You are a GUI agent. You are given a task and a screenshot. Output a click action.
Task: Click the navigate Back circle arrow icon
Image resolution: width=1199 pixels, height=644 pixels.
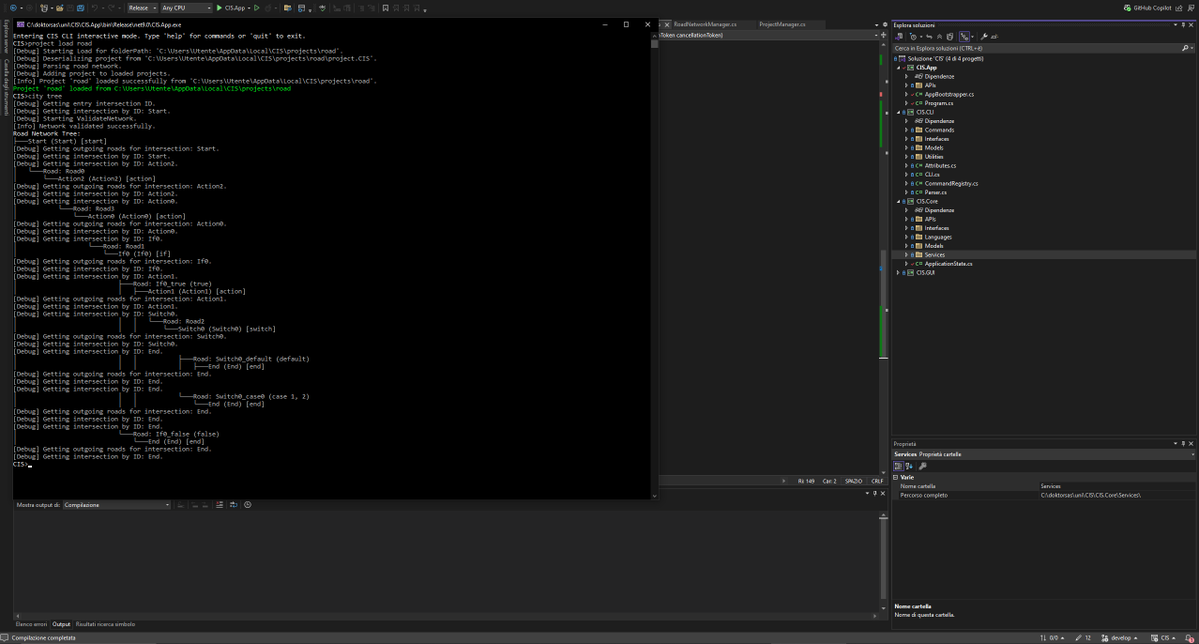click(x=13, y=8)
